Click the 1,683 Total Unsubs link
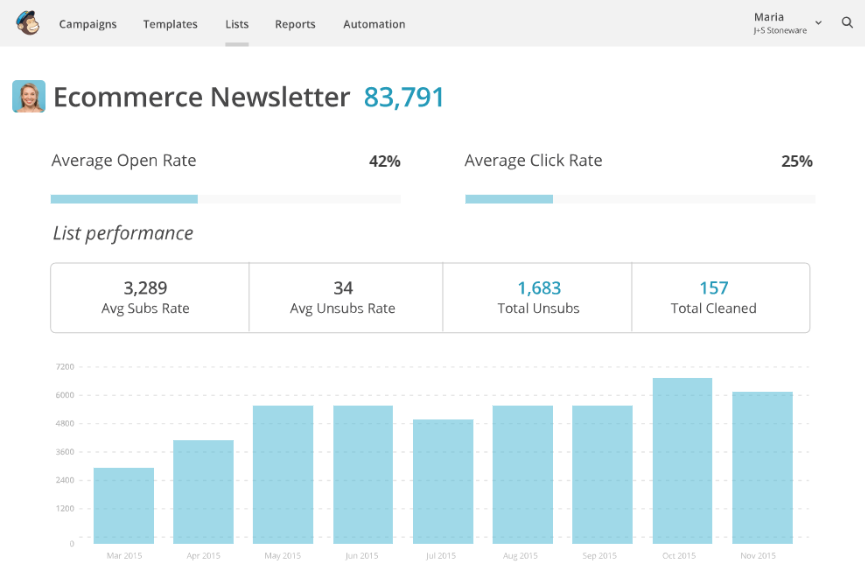 pyautogui.click(x=539, y=288)
